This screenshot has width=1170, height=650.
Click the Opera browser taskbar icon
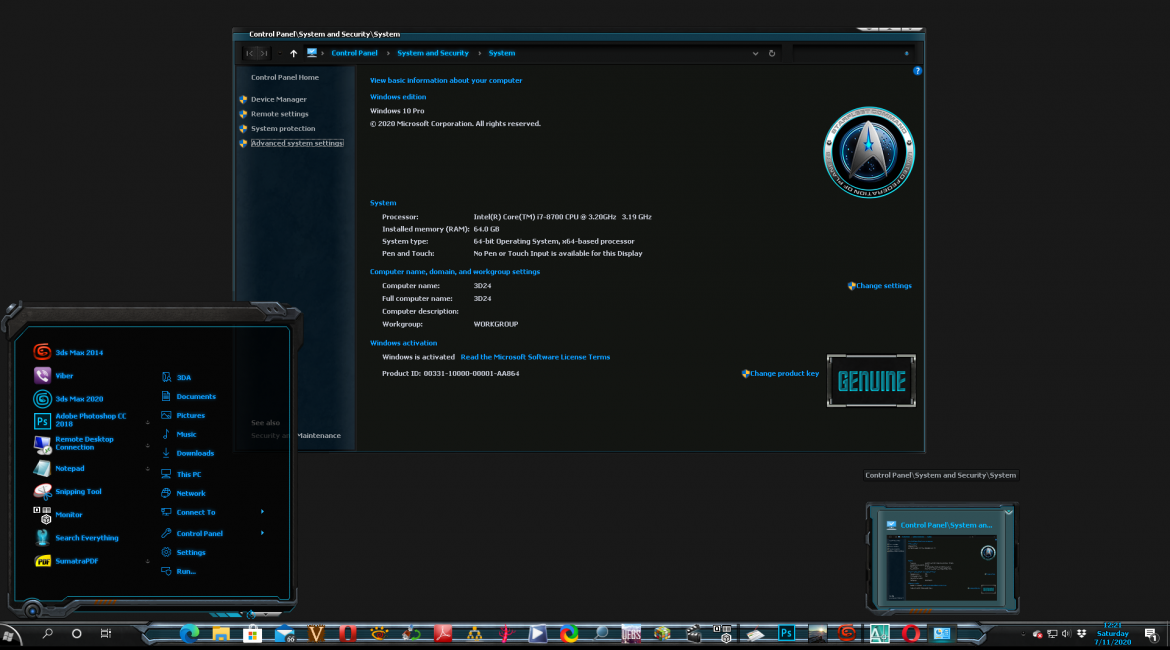(910, 634)
